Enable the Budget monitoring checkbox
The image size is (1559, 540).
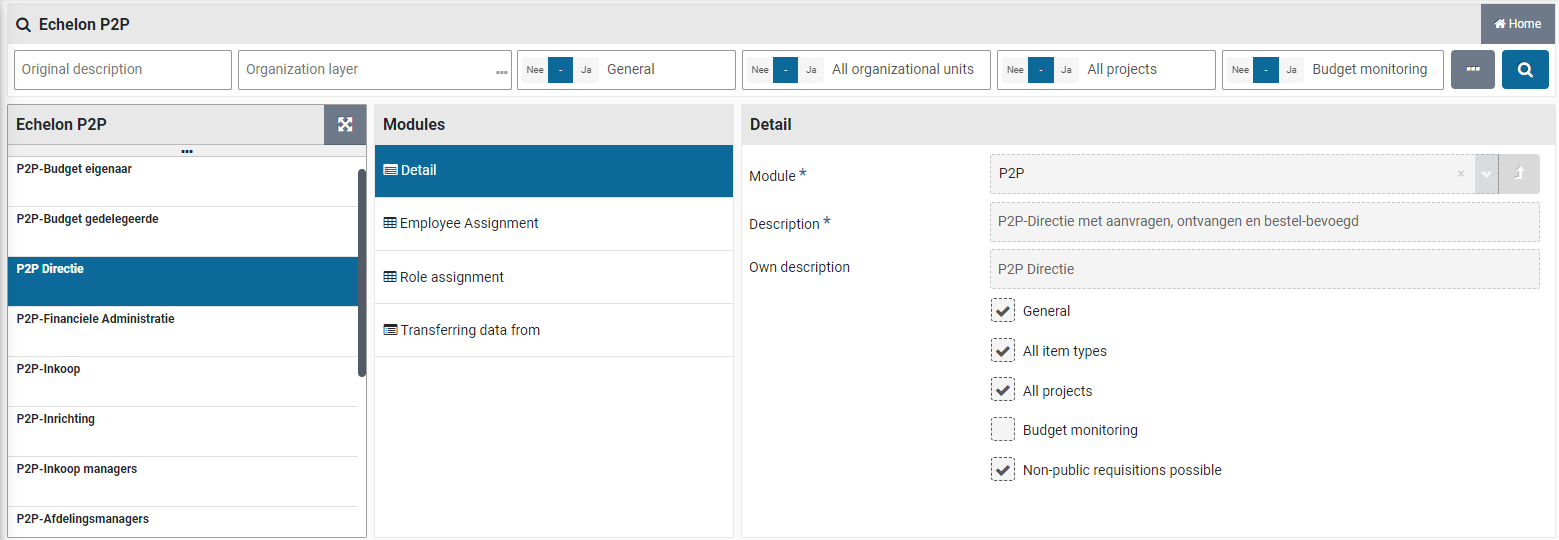tap(1002, 430)
